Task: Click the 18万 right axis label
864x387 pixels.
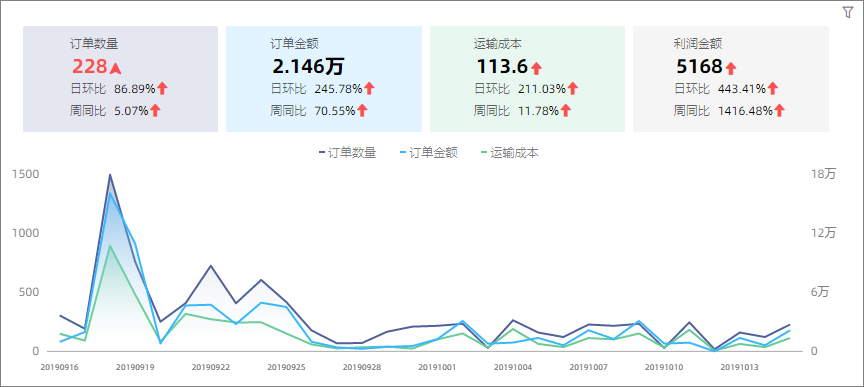Action: (823, 174)
